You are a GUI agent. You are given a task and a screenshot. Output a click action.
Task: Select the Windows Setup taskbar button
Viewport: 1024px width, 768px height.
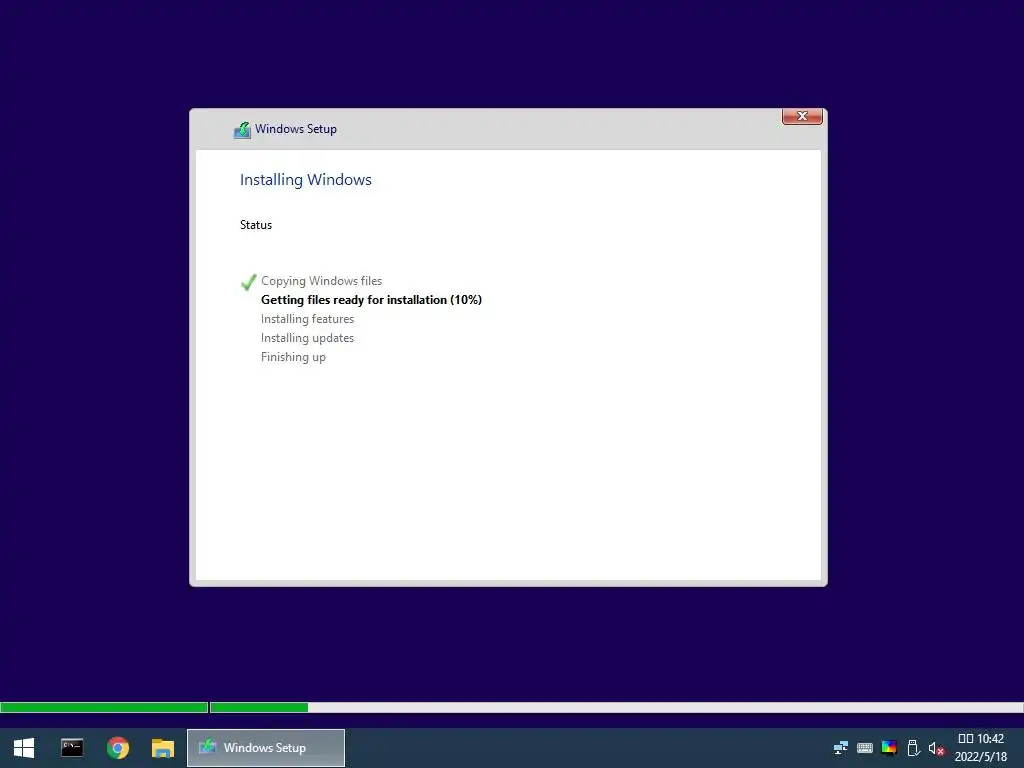coord(266,748)
